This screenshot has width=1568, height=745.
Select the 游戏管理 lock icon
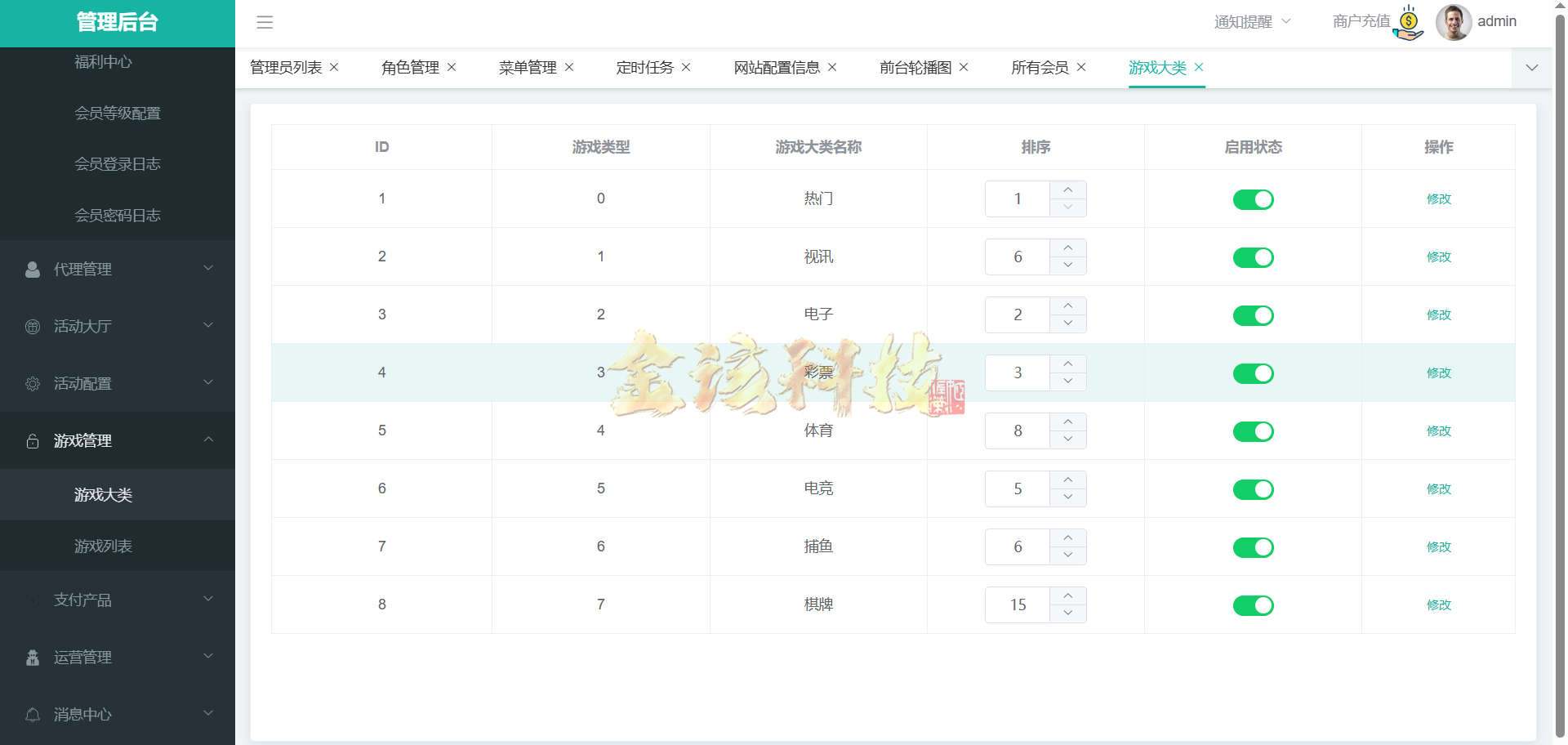(x=33, y=440)
